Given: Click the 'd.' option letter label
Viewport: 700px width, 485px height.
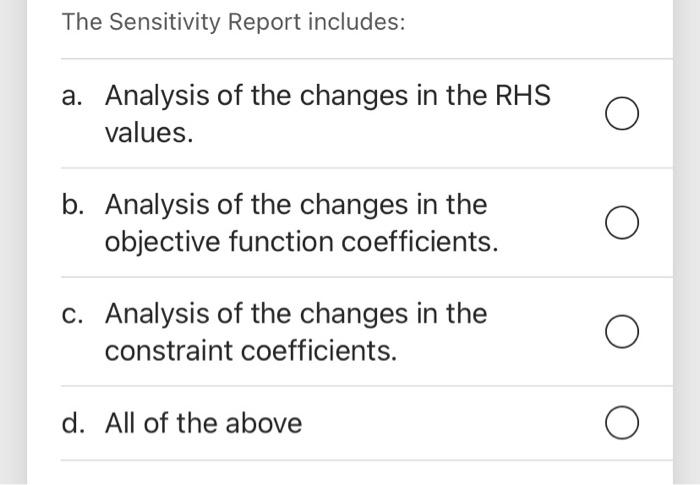Looking at the screenshot, I should pyautogui.click(x=74, y=423).
